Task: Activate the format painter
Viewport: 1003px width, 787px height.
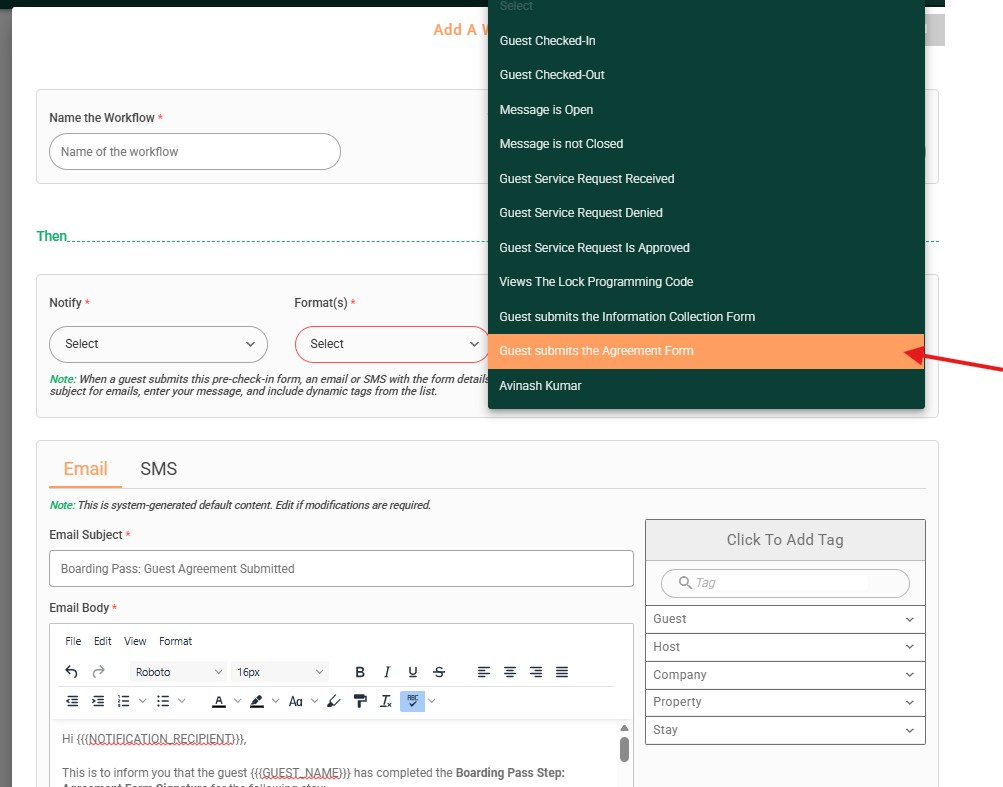Action: point(360,701)
